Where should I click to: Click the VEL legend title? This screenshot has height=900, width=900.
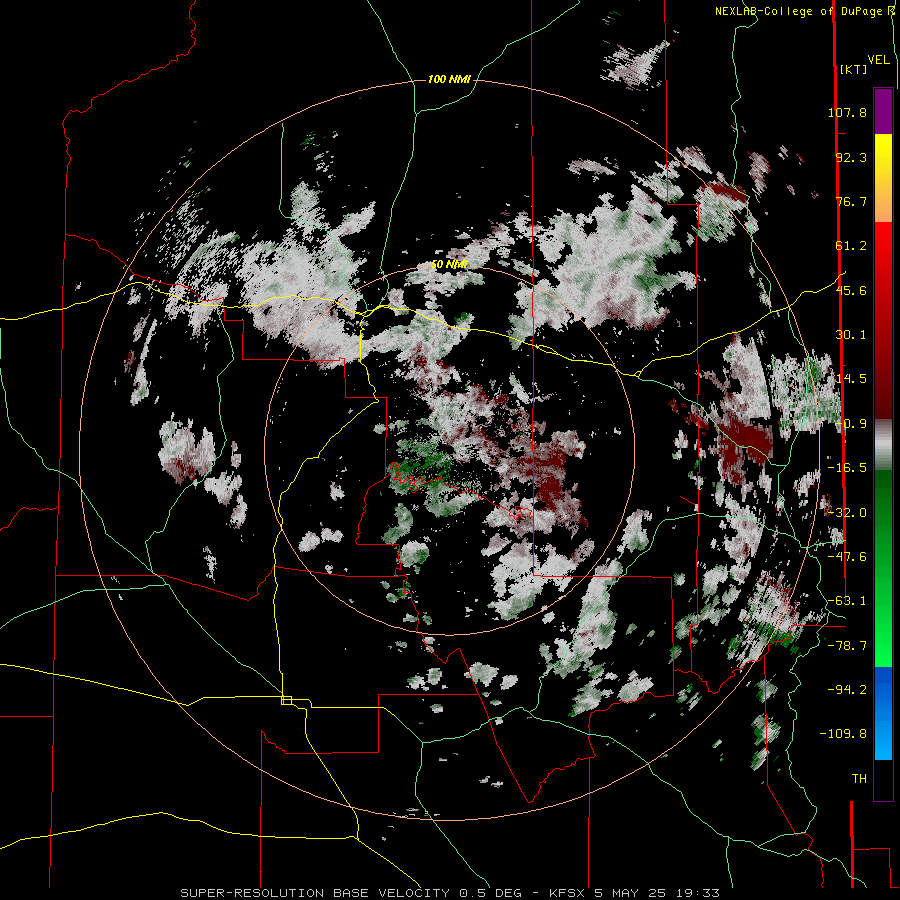[879, 60]
